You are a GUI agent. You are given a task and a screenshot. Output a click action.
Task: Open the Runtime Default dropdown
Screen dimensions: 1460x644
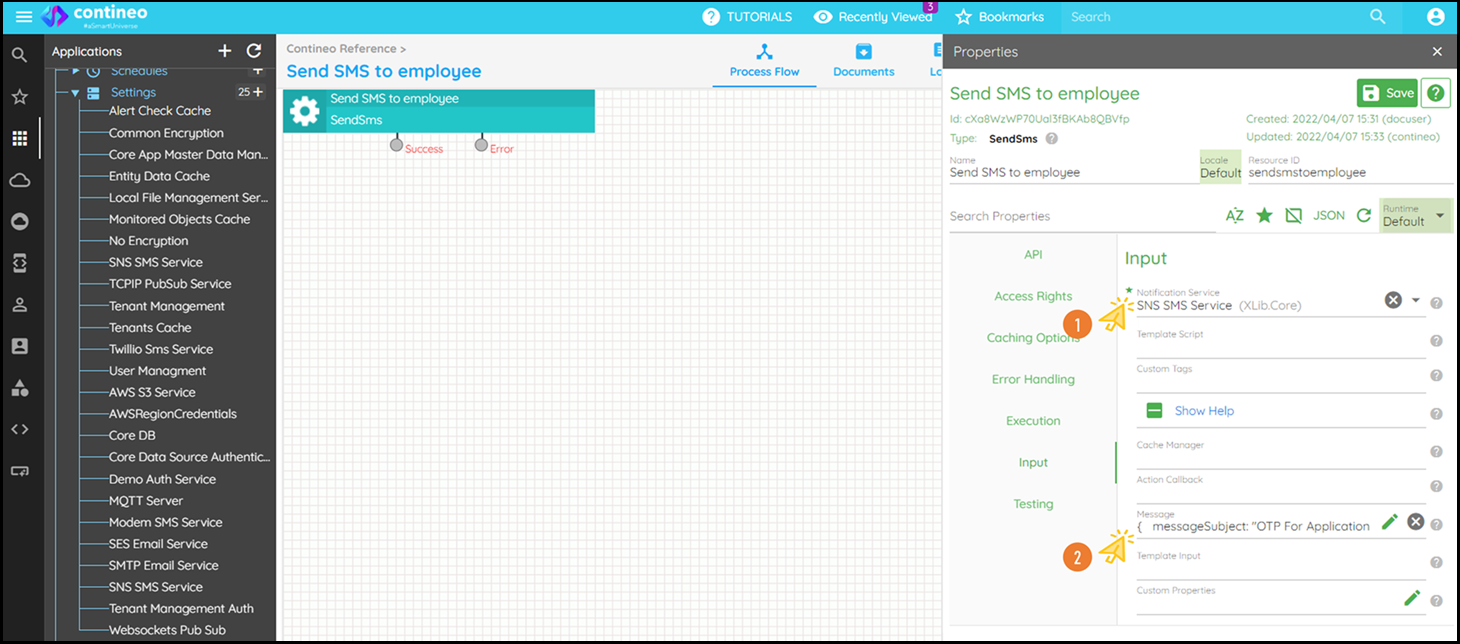point(1414,214)
